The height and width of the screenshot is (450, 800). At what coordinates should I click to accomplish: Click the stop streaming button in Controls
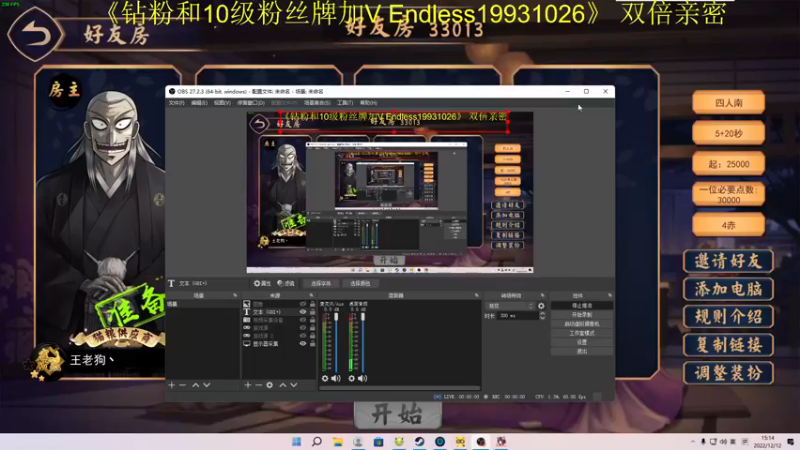[x=582, y=306]
